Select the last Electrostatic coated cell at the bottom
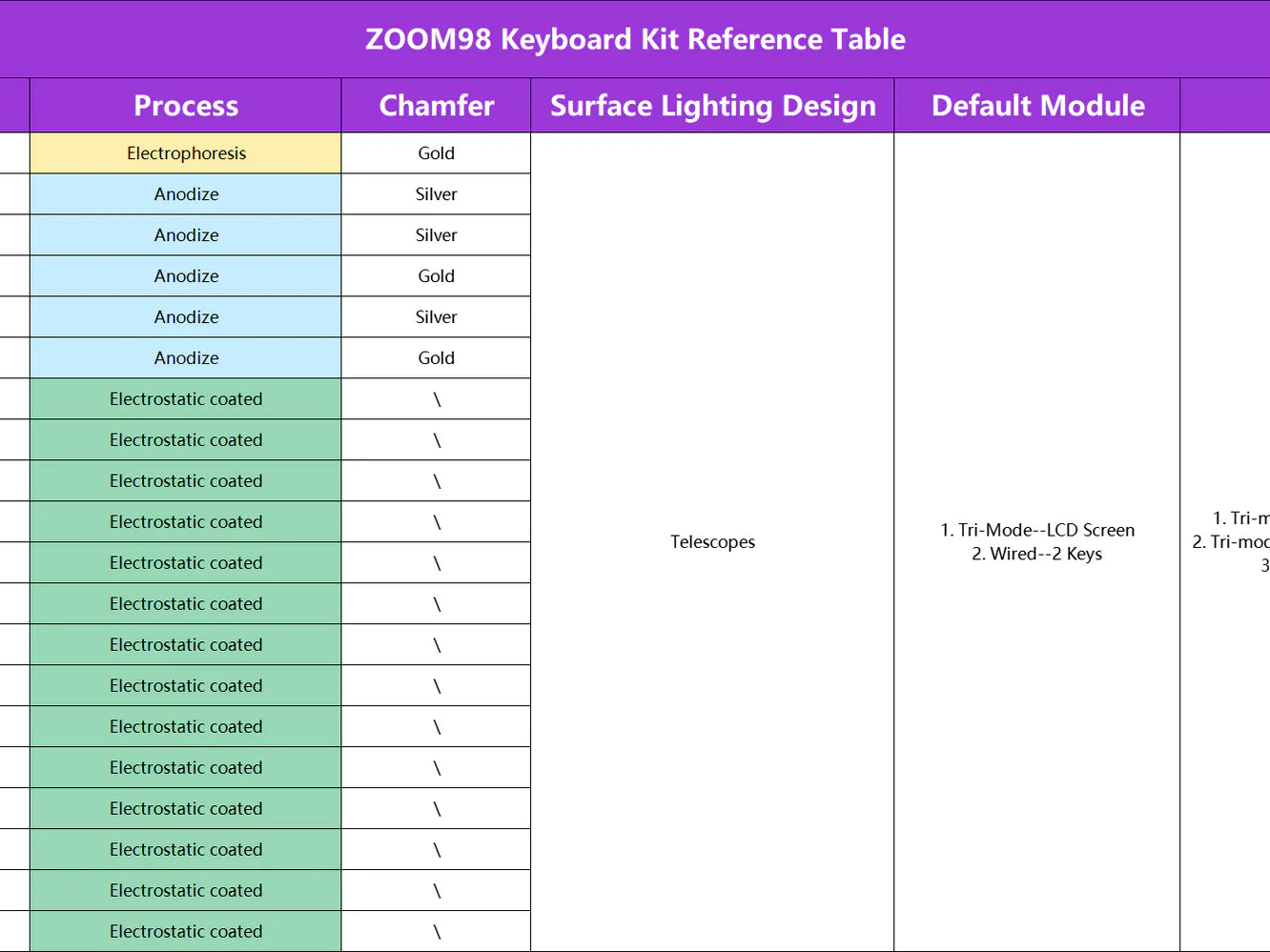This screenshot has width=1270, height=952. click(x=186, y=932)
